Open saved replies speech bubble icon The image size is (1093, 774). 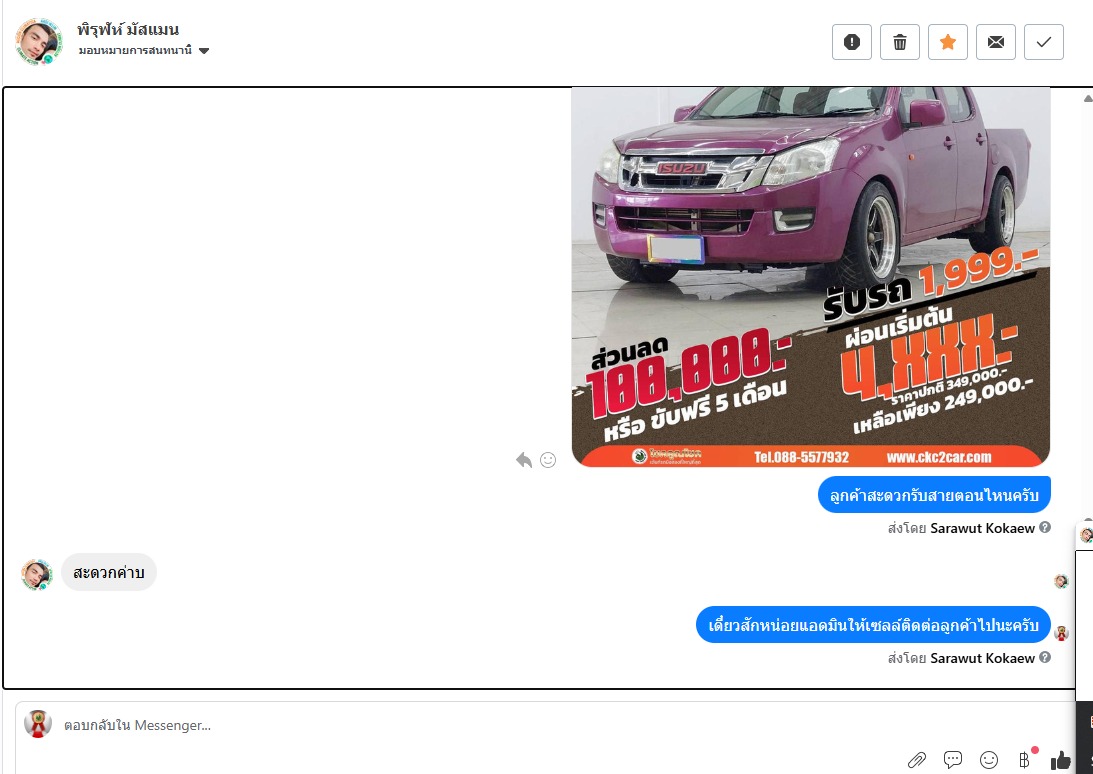(x=952, y=759)
